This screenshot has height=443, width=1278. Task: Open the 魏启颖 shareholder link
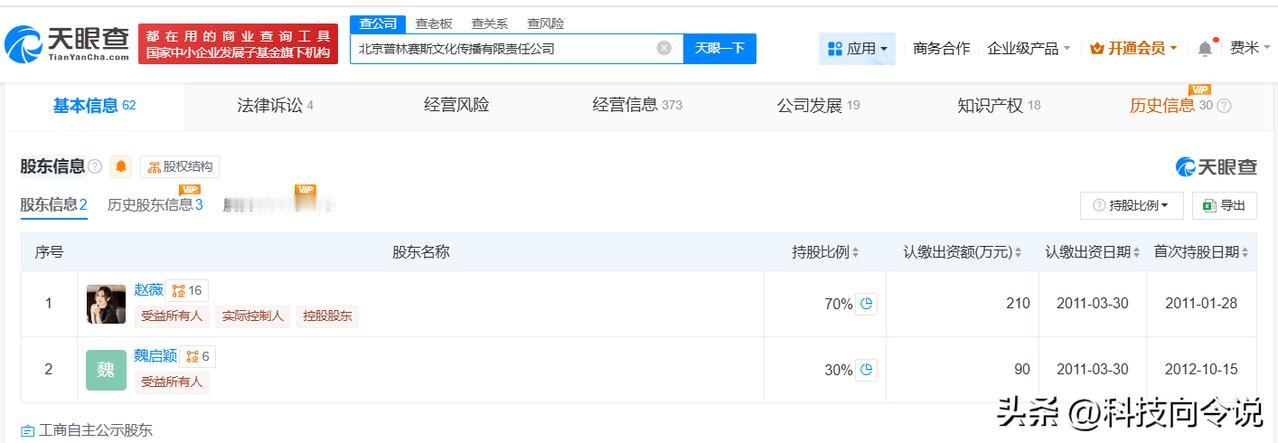coord(155,356)
